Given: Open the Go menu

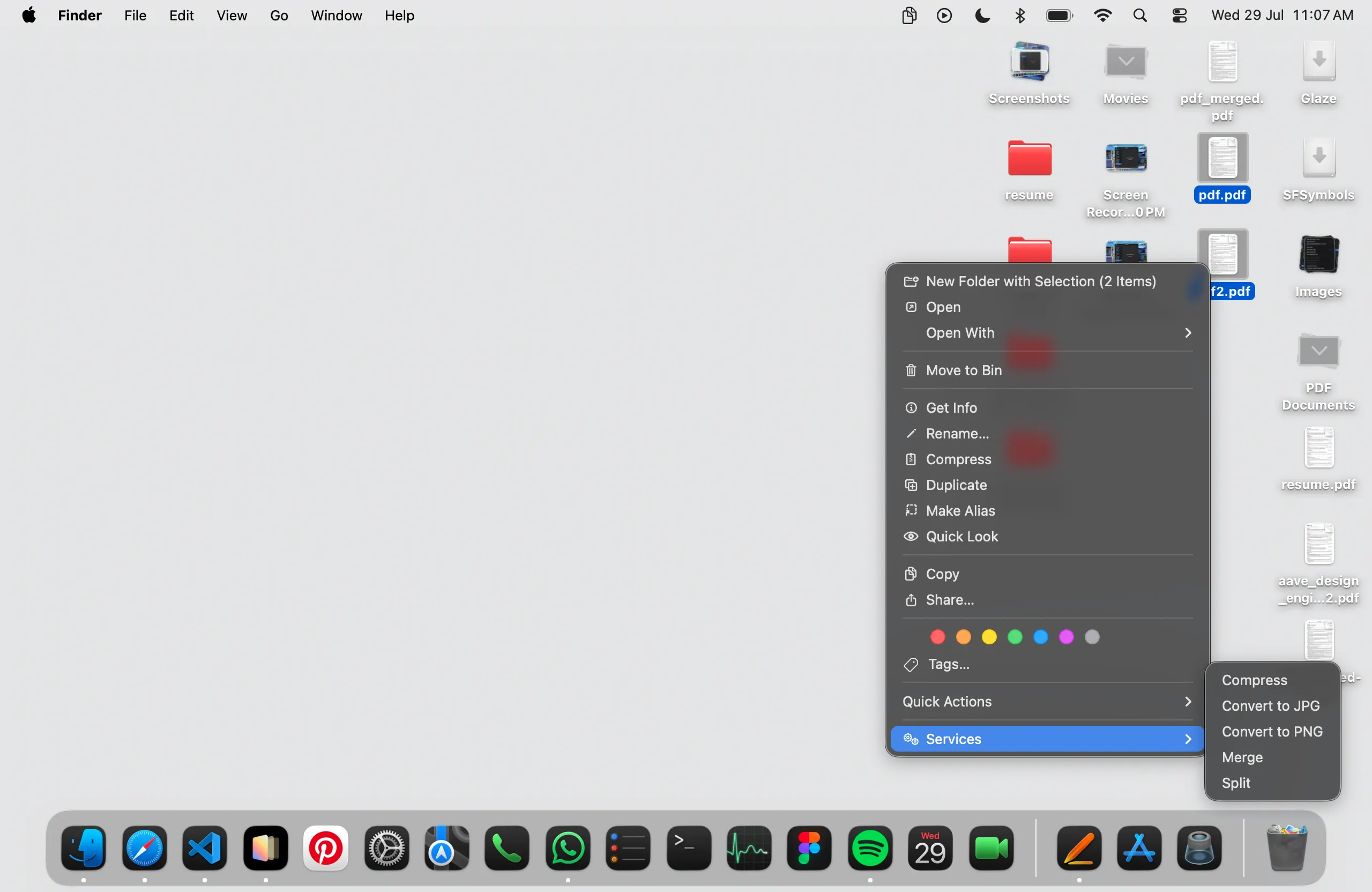Looking at the screenshot, I should point(279,16).
